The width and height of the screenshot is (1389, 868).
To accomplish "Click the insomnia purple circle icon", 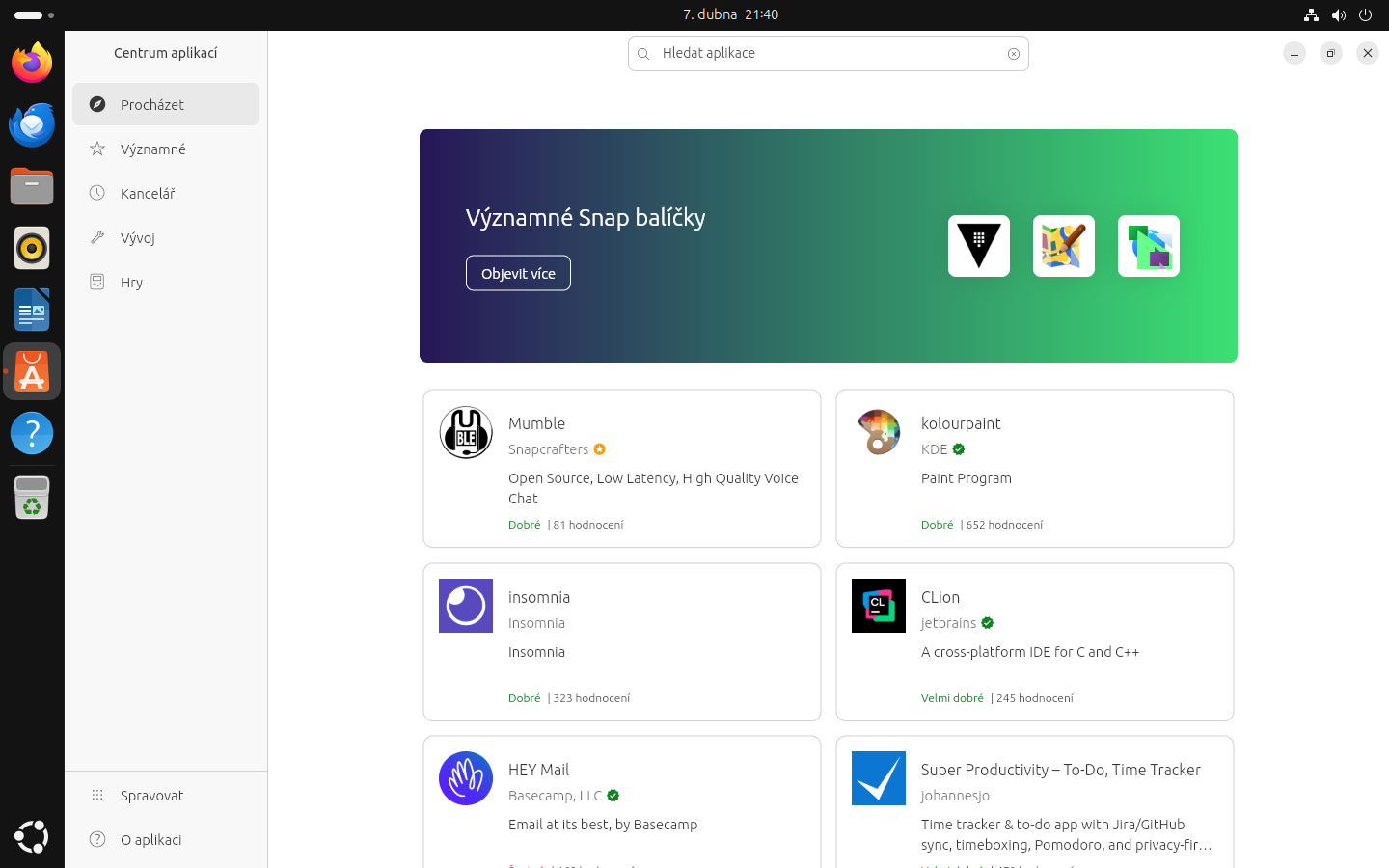I will click(x=466, y=606).
